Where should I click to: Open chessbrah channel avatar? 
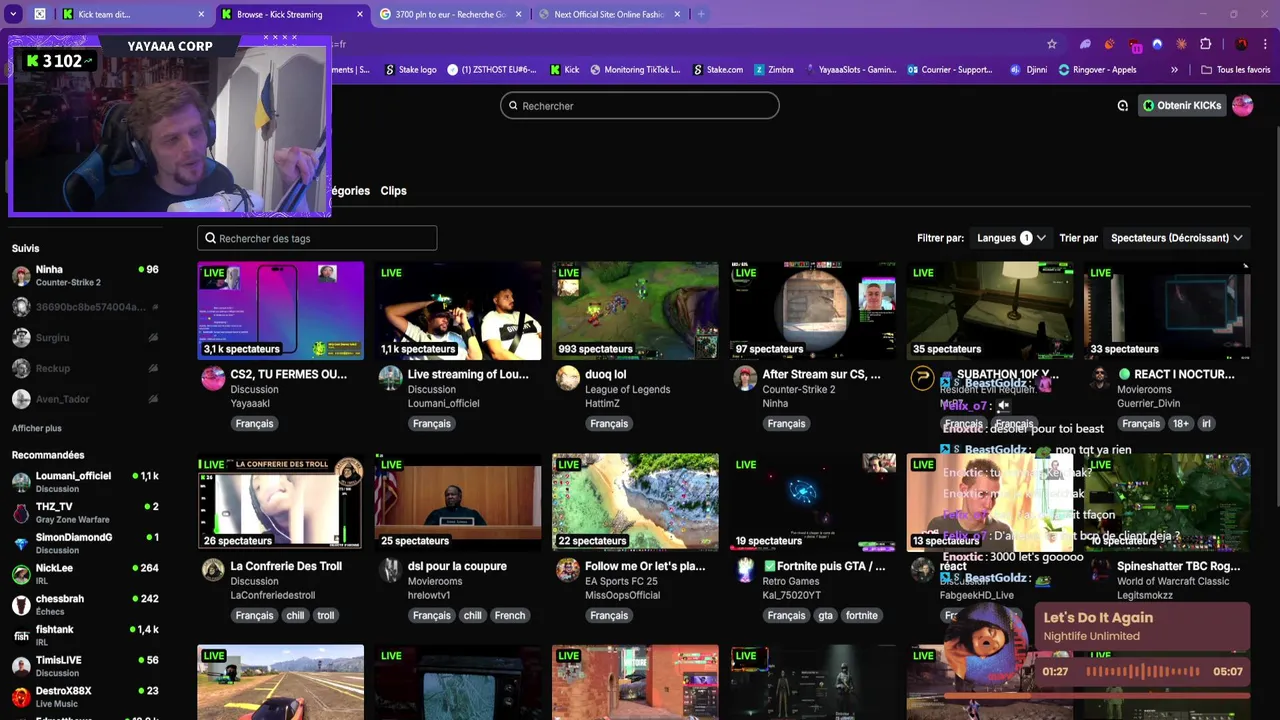(x=21, y=605)
